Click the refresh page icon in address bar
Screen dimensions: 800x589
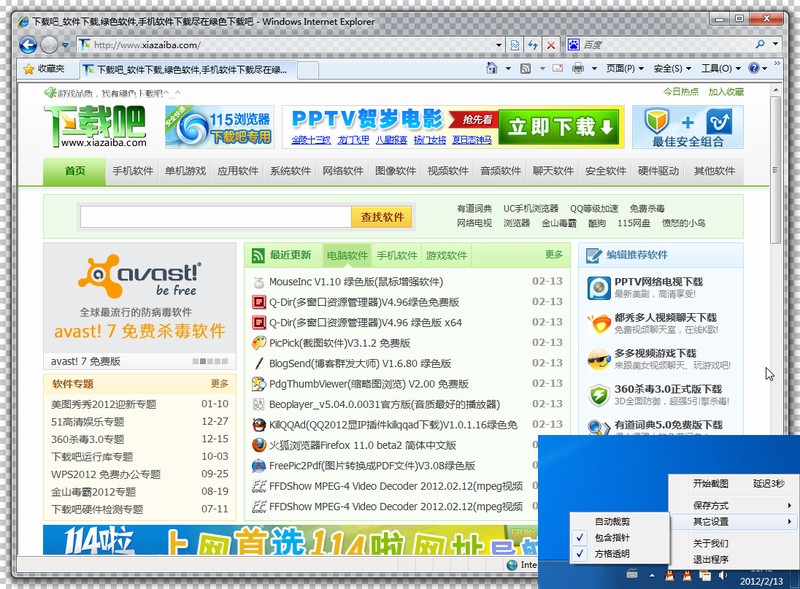(x=533, y=45)
